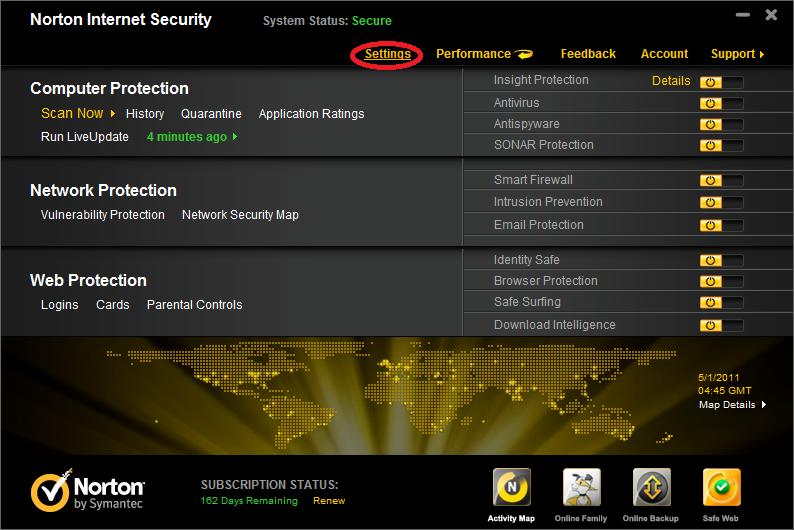Screen dimensions: 794x530
Task: Open the Account menu item
Action: pos(664,54)
